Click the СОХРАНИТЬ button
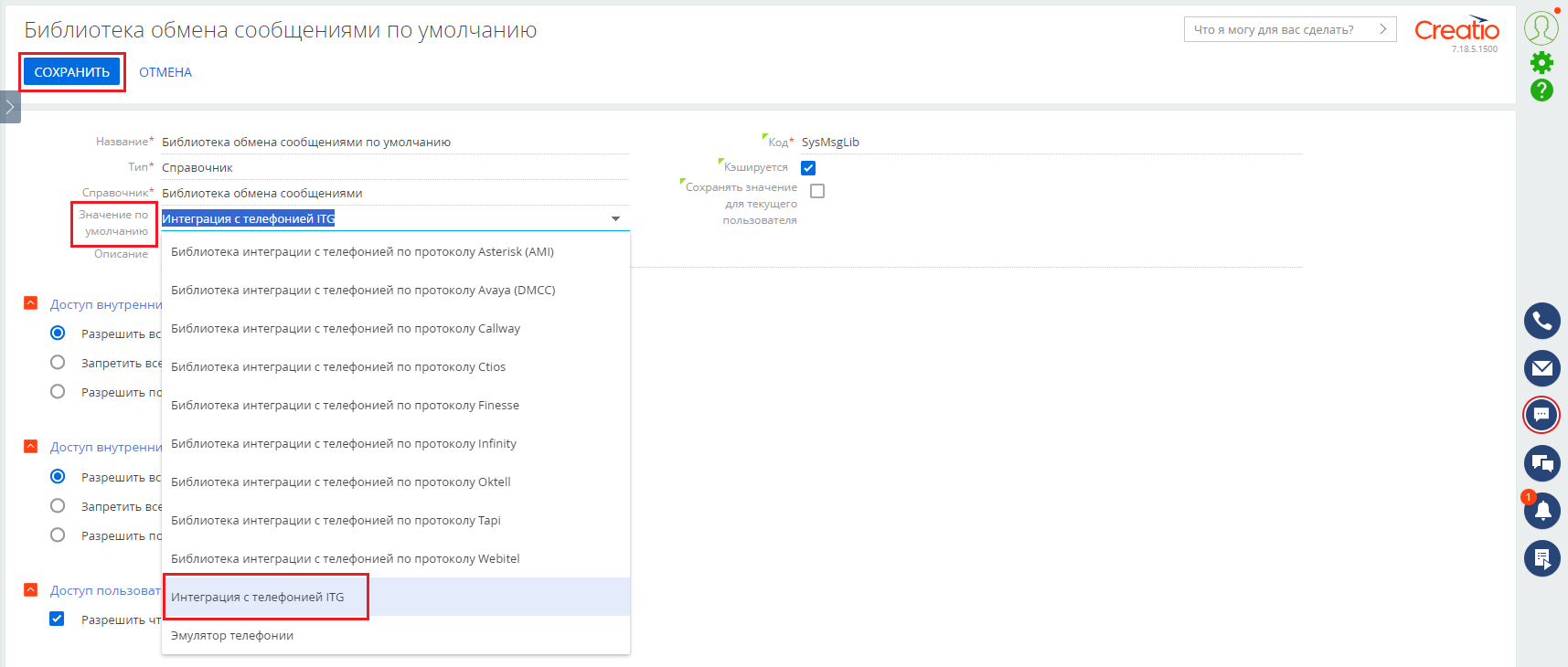The width and height of the screenshot is (1568, 667). pos(71,72)
